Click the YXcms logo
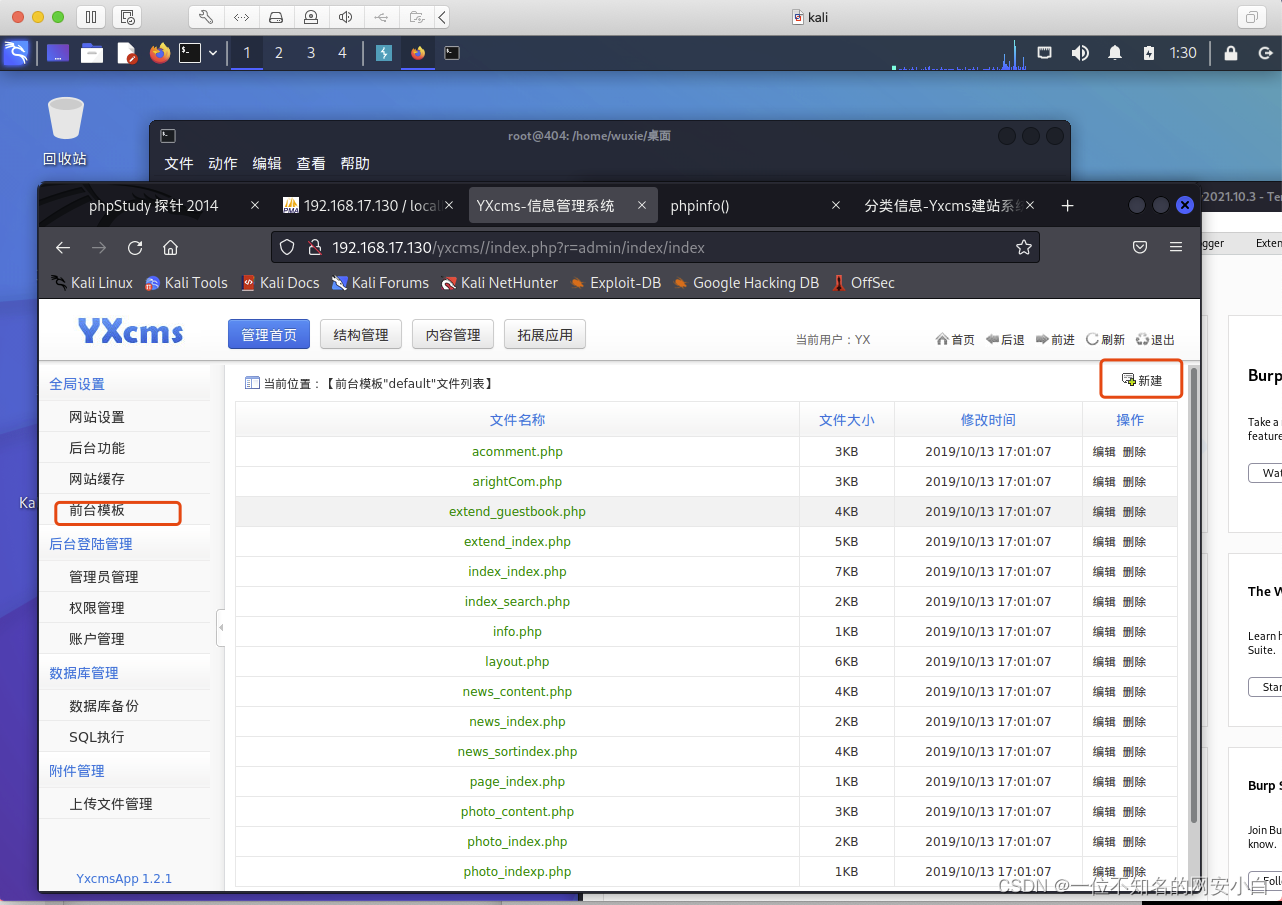Image resolution: width=1282 pixels, height=905 pixels. point(131,331)
